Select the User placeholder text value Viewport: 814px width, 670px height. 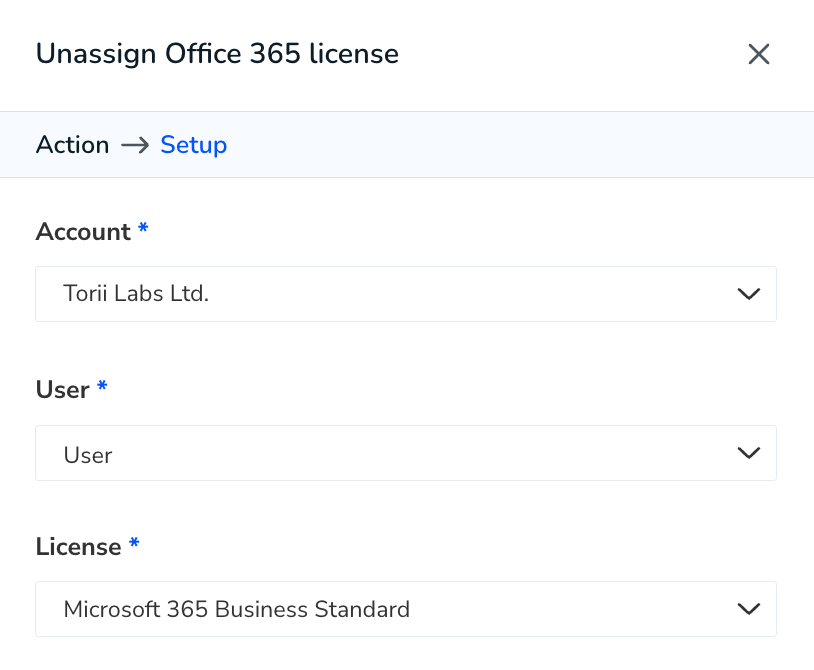(88, 455)
